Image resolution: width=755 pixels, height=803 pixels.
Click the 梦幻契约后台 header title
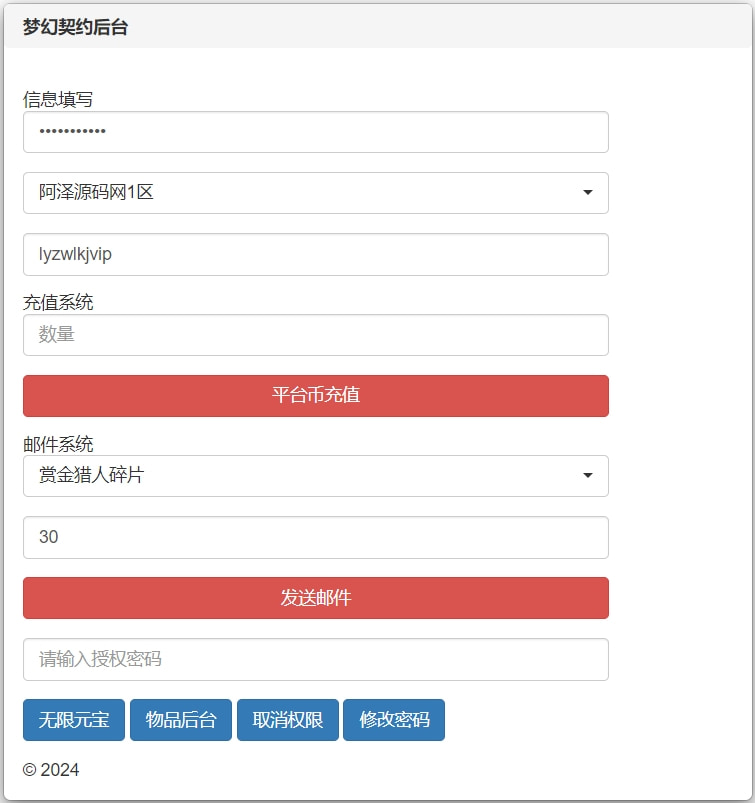click(75, 28)
